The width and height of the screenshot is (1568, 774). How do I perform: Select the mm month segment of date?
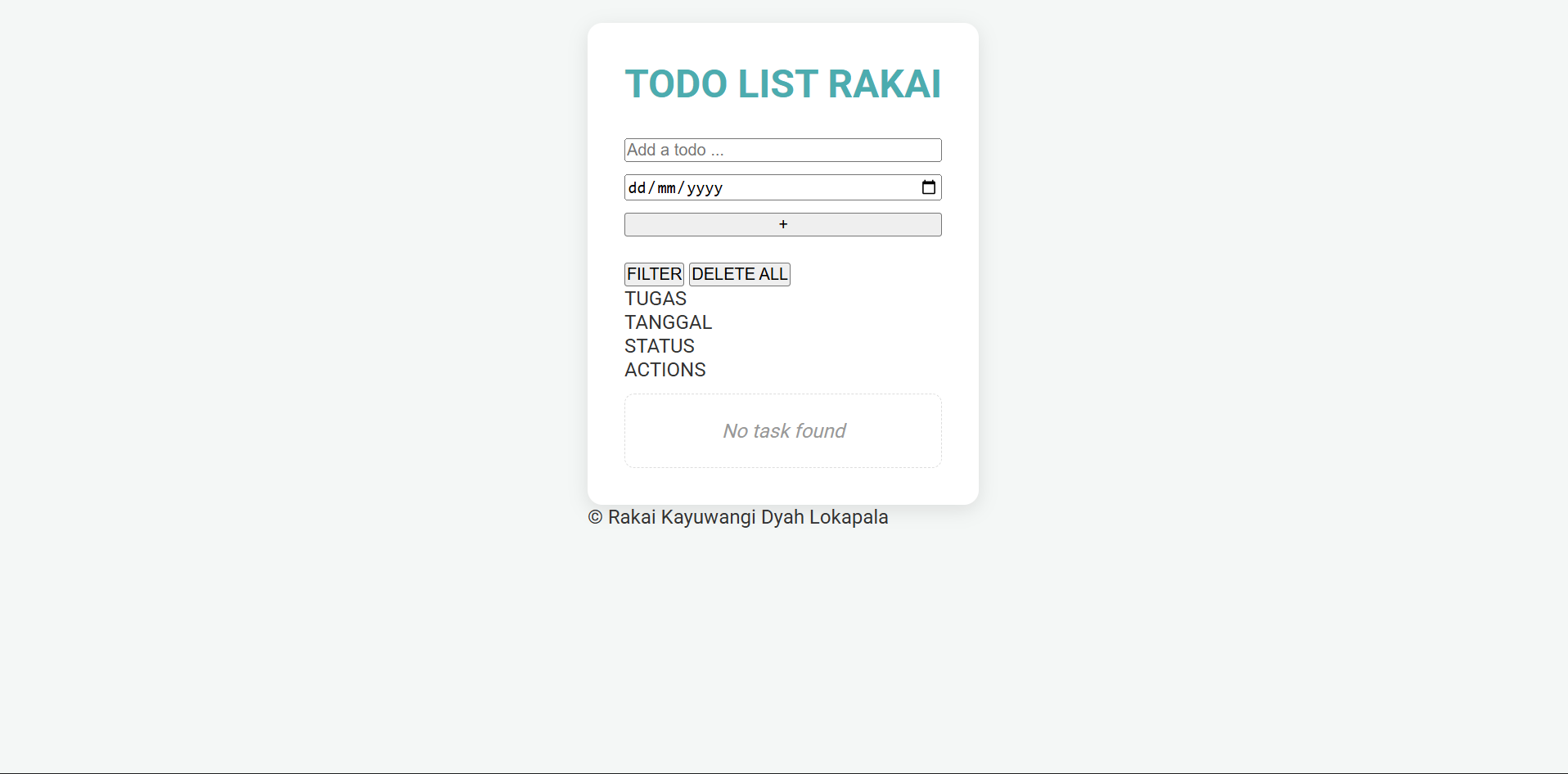666,188
